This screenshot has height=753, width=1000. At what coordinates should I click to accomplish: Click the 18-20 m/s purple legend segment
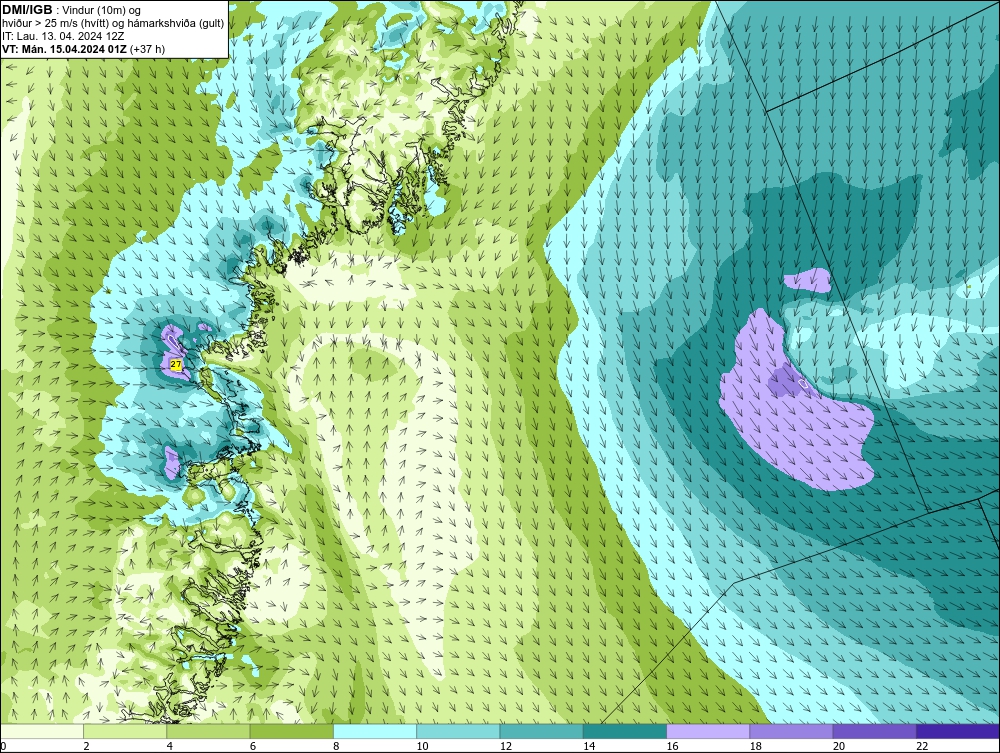[x=791, y=731]
